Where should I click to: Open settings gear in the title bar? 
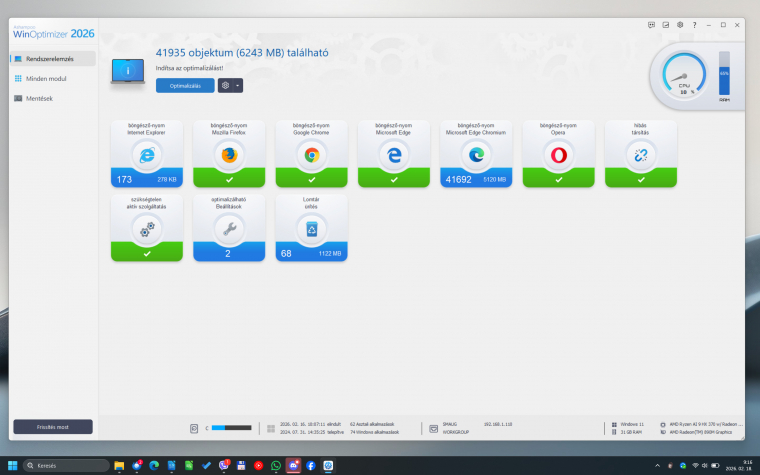(x=680, y=24)
